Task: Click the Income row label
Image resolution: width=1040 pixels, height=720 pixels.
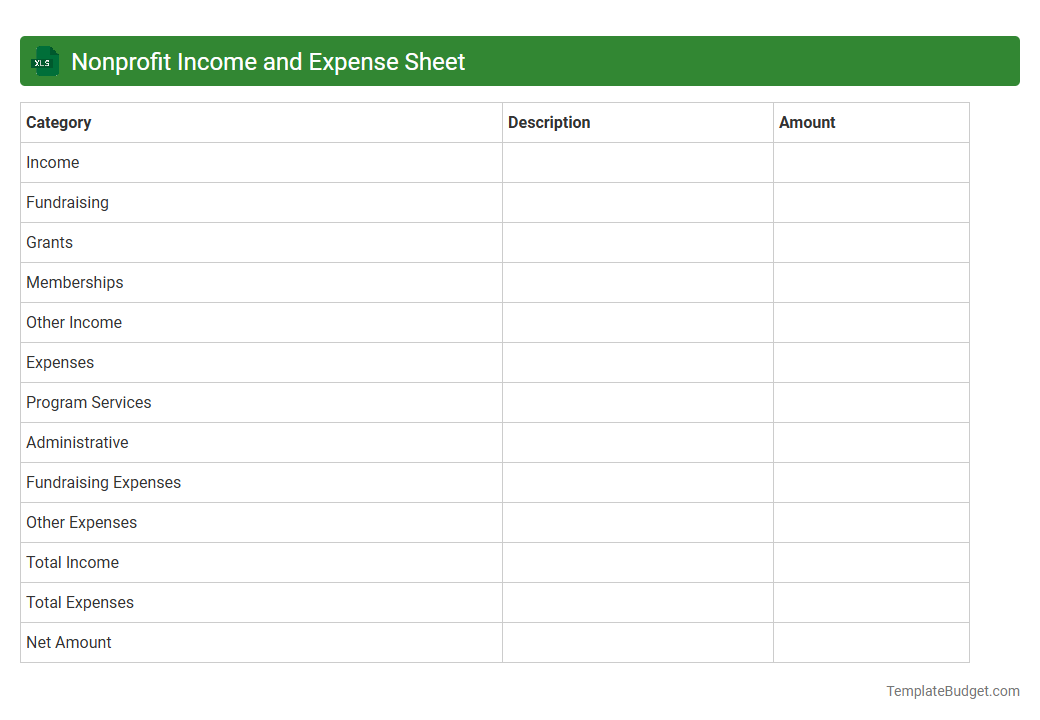Action: tap(53, 162)
